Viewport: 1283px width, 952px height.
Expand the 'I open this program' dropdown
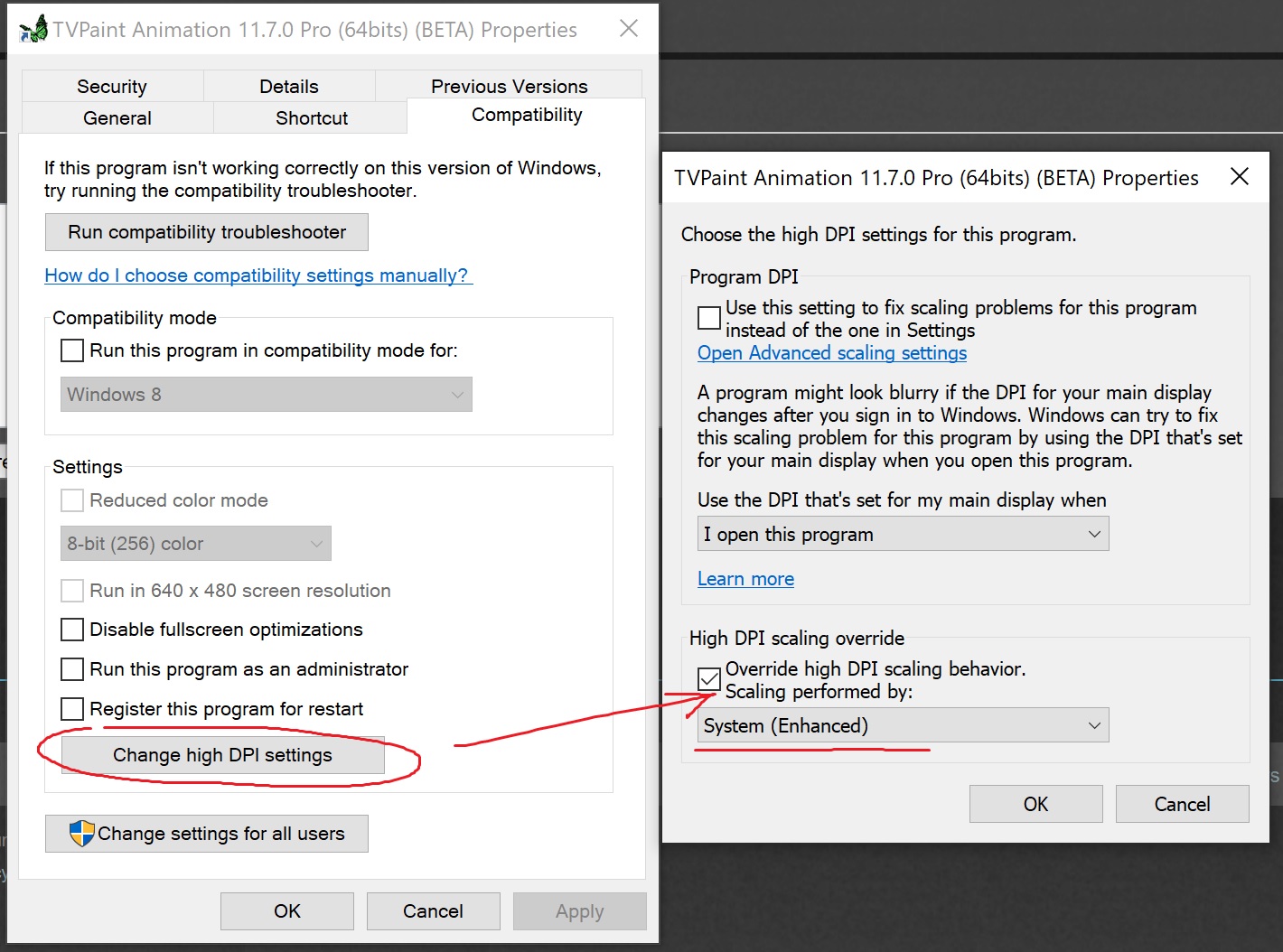point(903,534)
